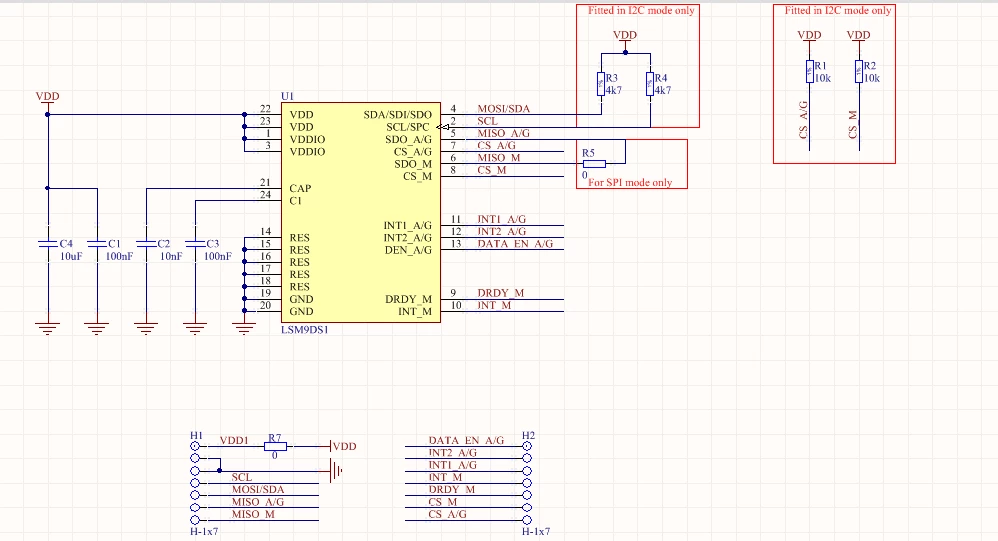Select resistor R3 4k7 symbol
Screen dimensions: 998x541
click(x=601, y=84)
